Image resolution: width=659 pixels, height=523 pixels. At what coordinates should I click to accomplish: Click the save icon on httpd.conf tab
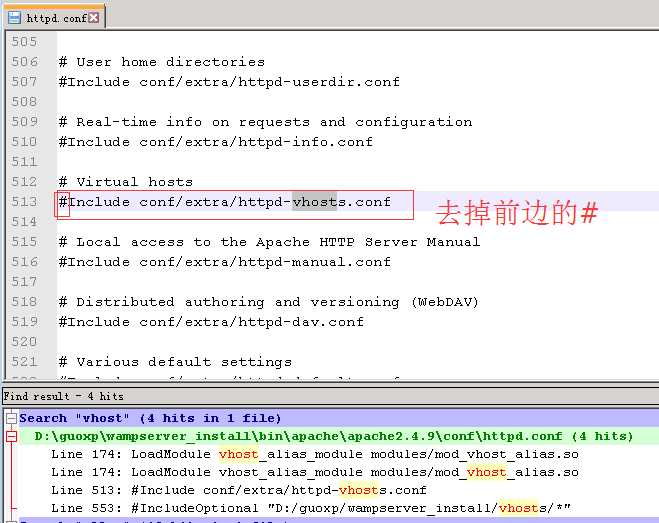(x=14, y=18)
